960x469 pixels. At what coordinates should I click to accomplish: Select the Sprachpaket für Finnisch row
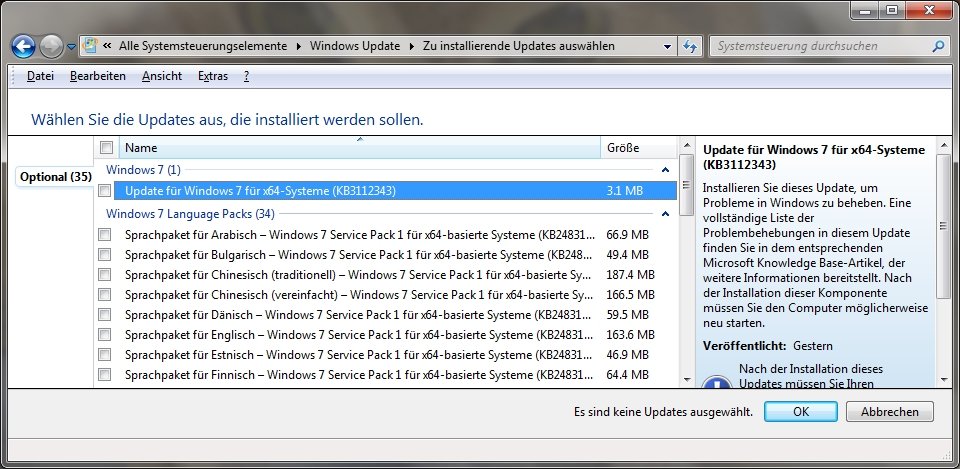click(395, 375)
